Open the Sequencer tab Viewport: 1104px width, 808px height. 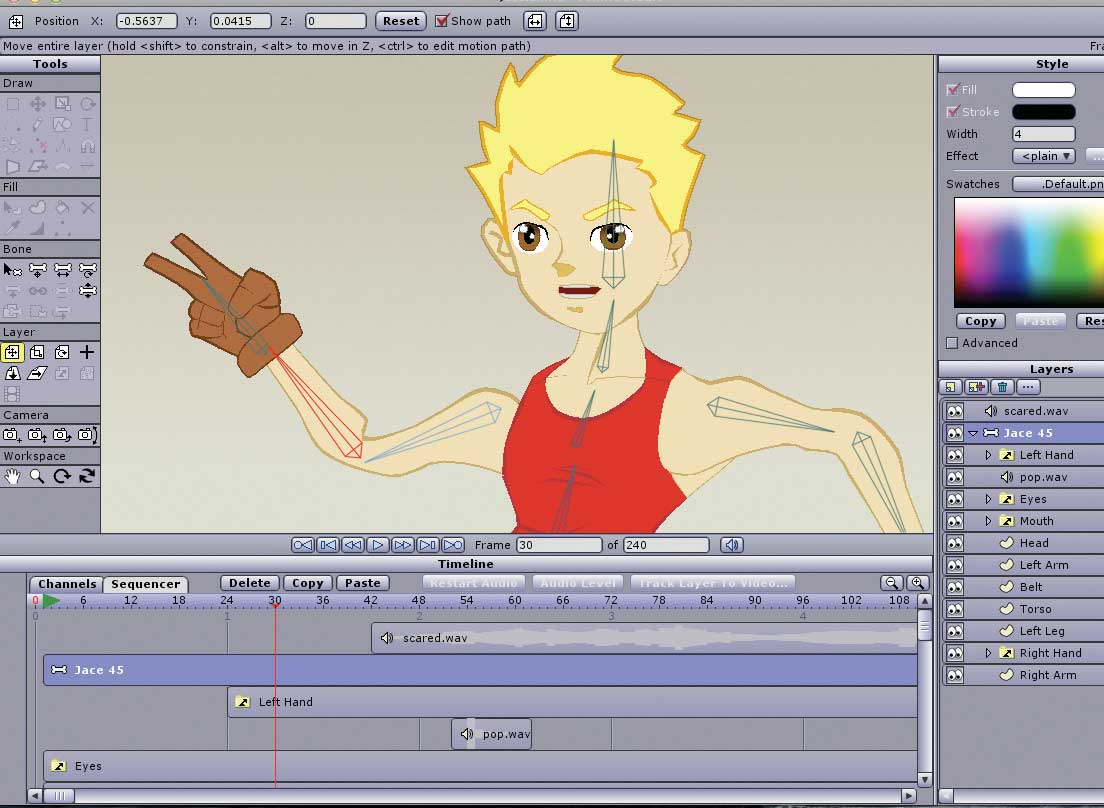pyautogui.click(x=146, y=584)
